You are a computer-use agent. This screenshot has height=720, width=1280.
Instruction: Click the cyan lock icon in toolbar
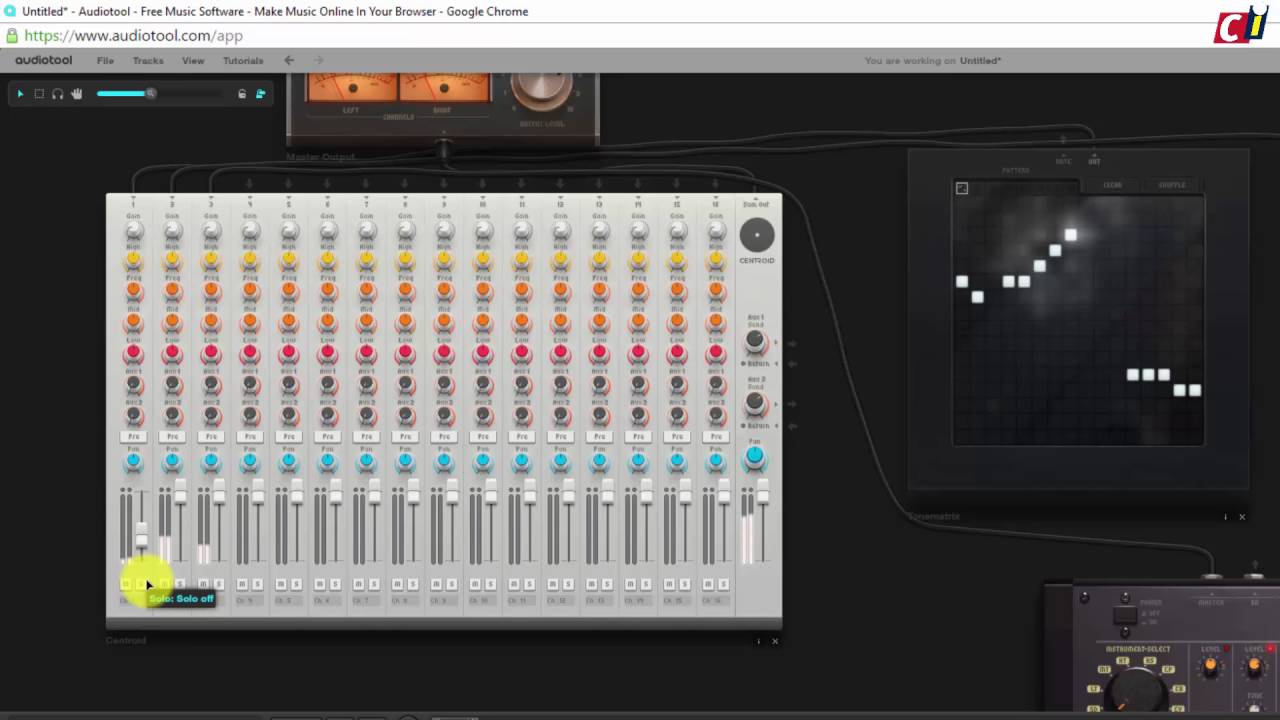pyautogui.click(x=261, y=94)
